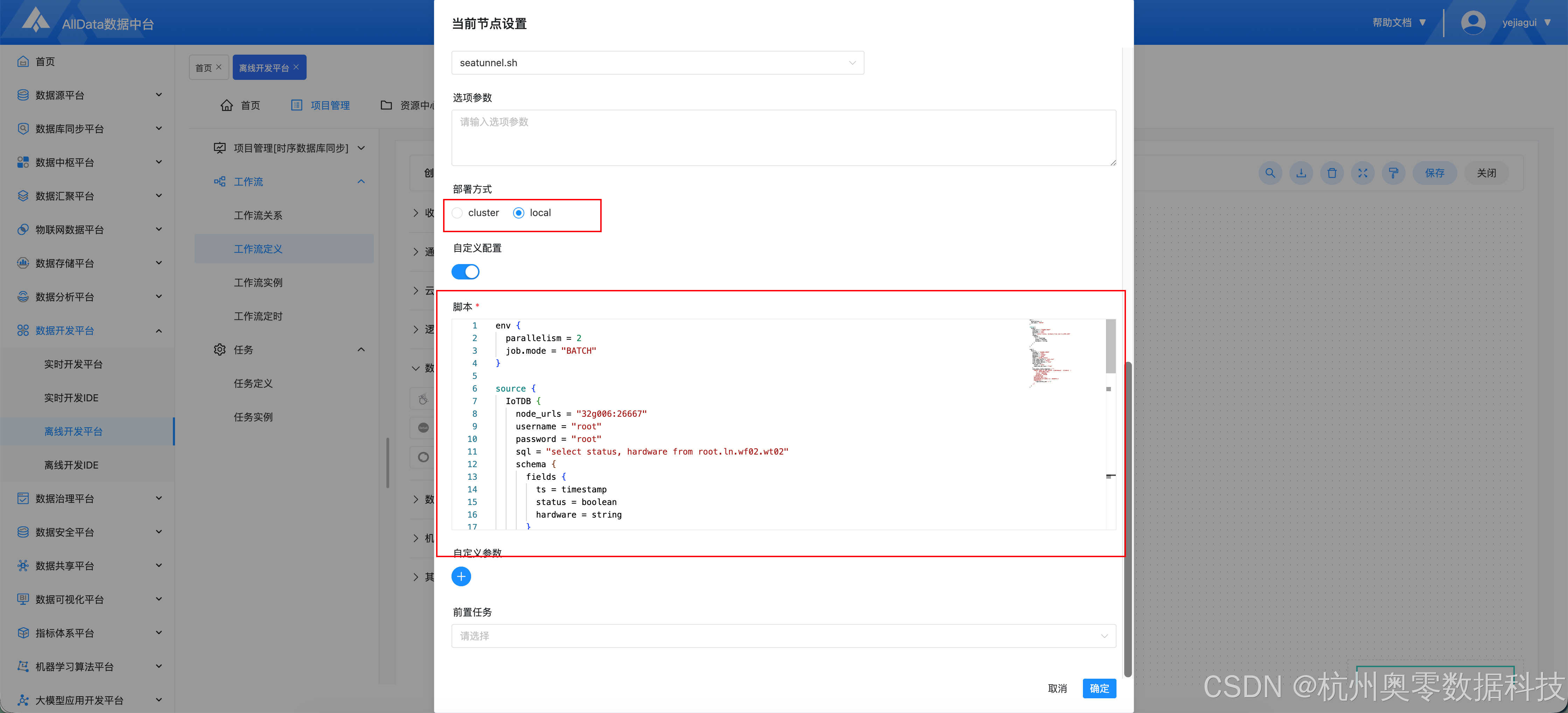Select the local deployment mode
Viewport: 1568px width, 713px height.
point(519,213)
